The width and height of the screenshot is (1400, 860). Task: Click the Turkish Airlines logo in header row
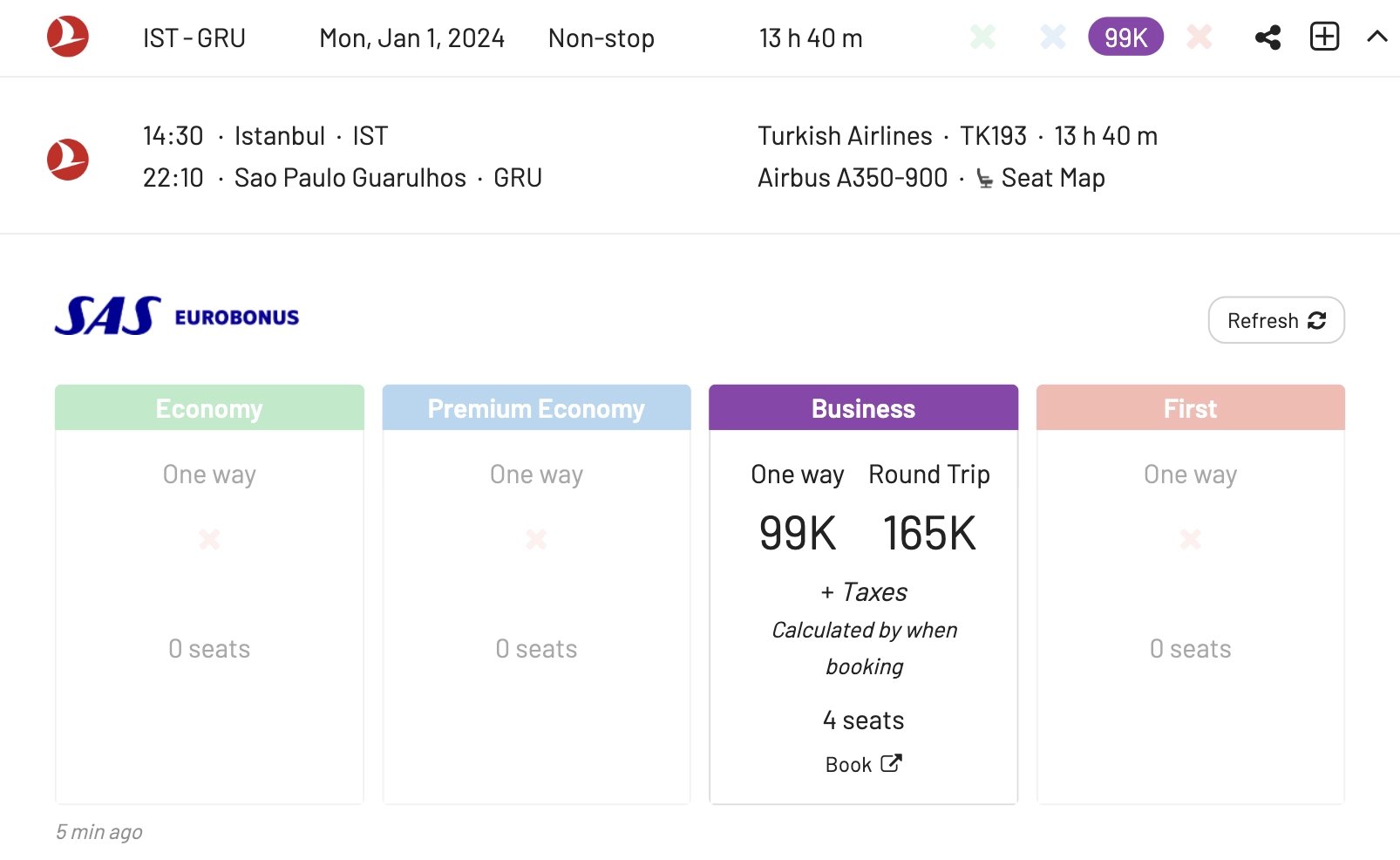[x=68, y=37]
